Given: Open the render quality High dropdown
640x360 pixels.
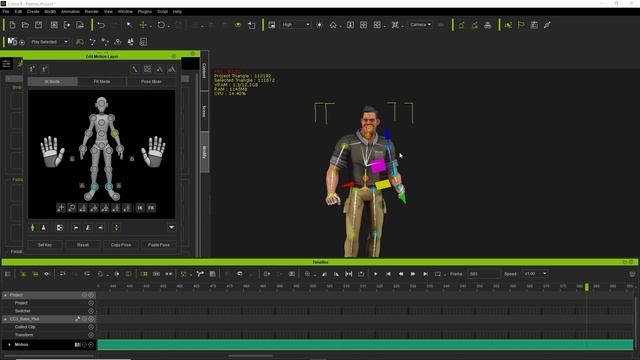Looking at the screenshot, I should [x=296, y=25].
